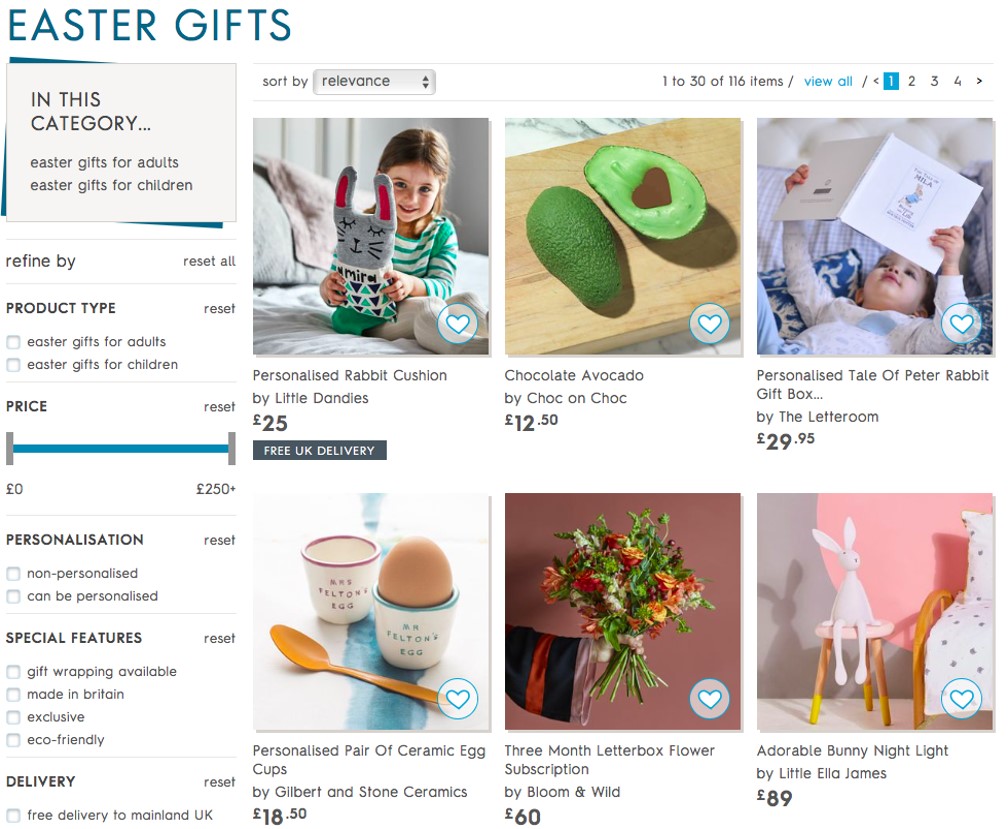This screenshot has height=829, width=1008.
Task: Open page 2 of results
Action: pyautogui.click(x=912, y=81)
